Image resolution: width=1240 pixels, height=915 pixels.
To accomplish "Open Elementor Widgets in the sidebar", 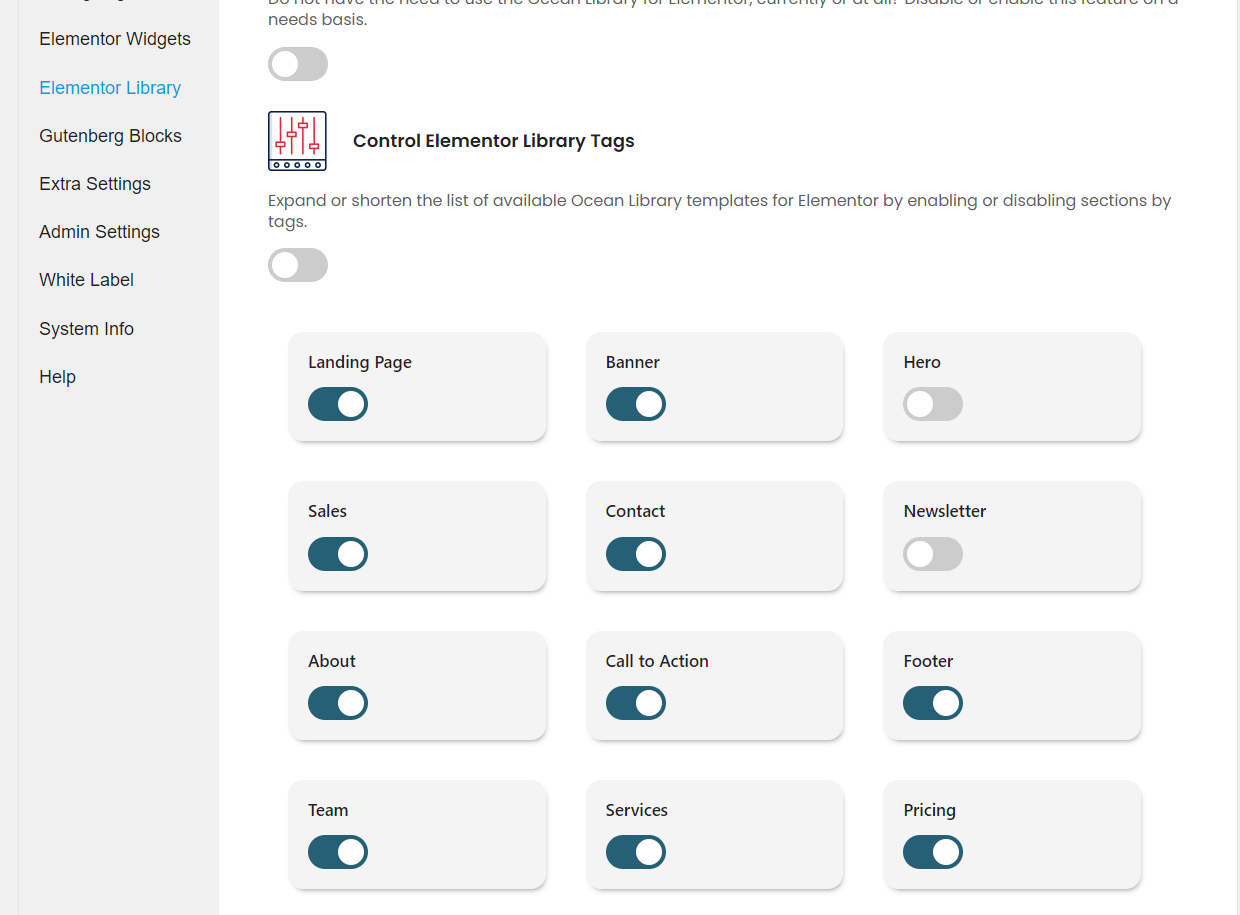I will tap(115, 39).
